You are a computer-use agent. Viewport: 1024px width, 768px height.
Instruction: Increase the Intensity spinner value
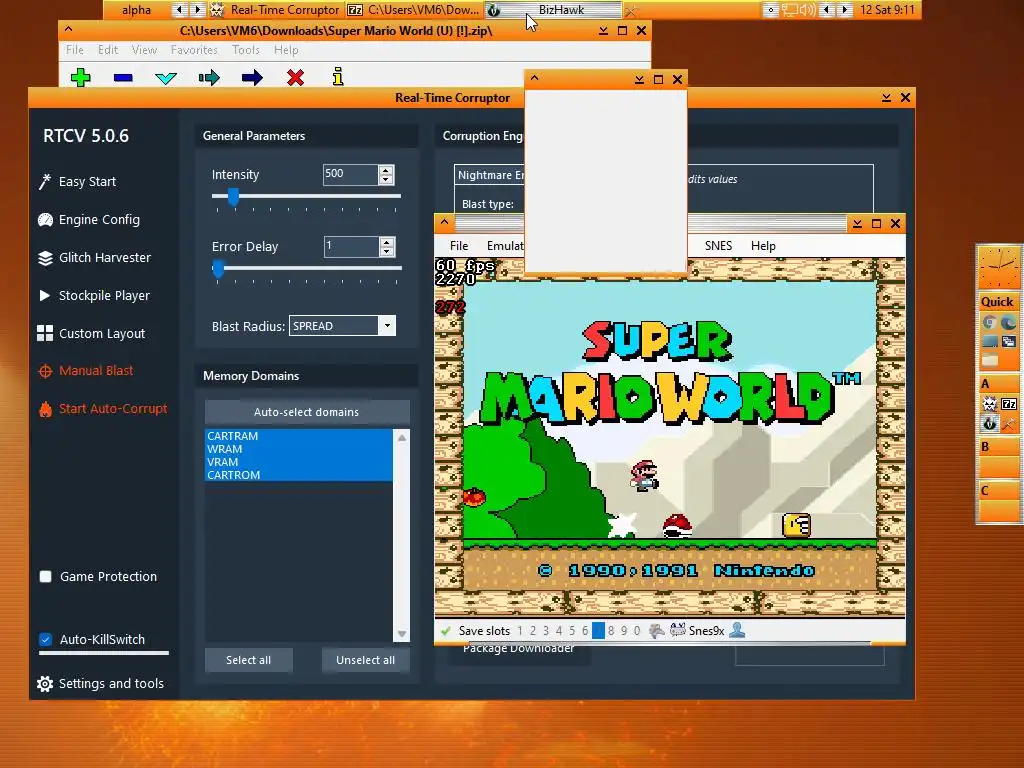point(386,170)
